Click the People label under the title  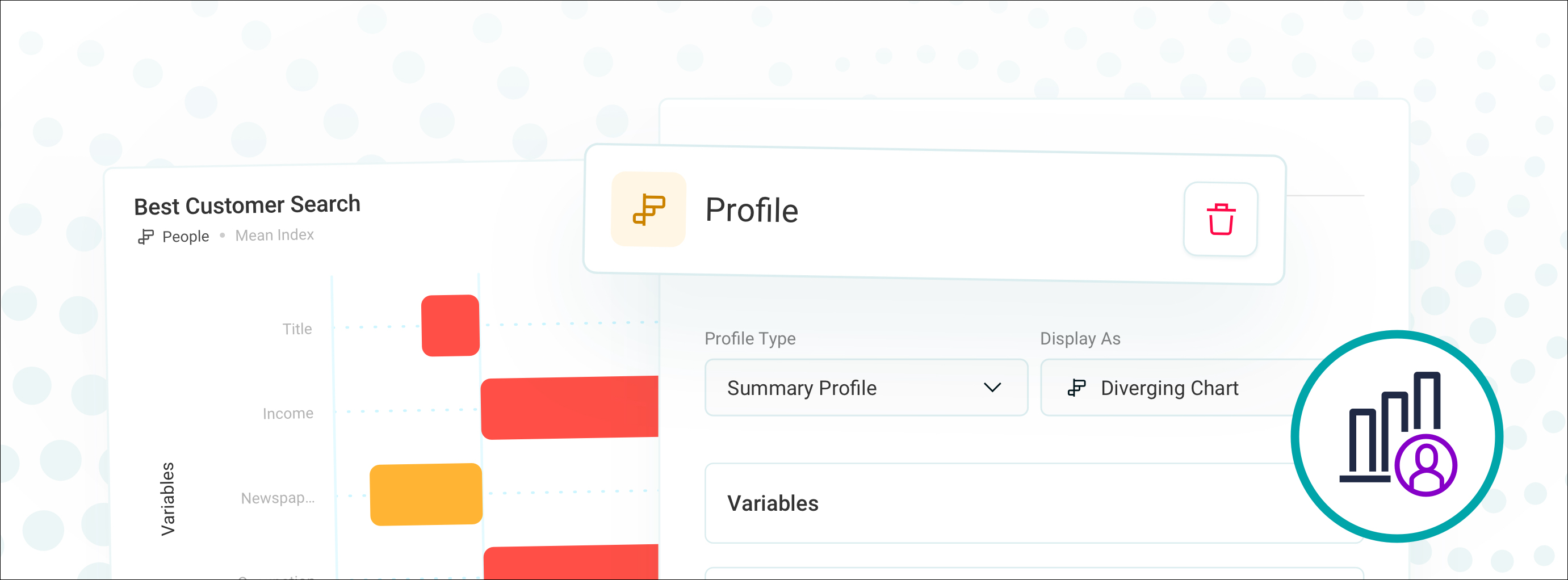(185, 236)
